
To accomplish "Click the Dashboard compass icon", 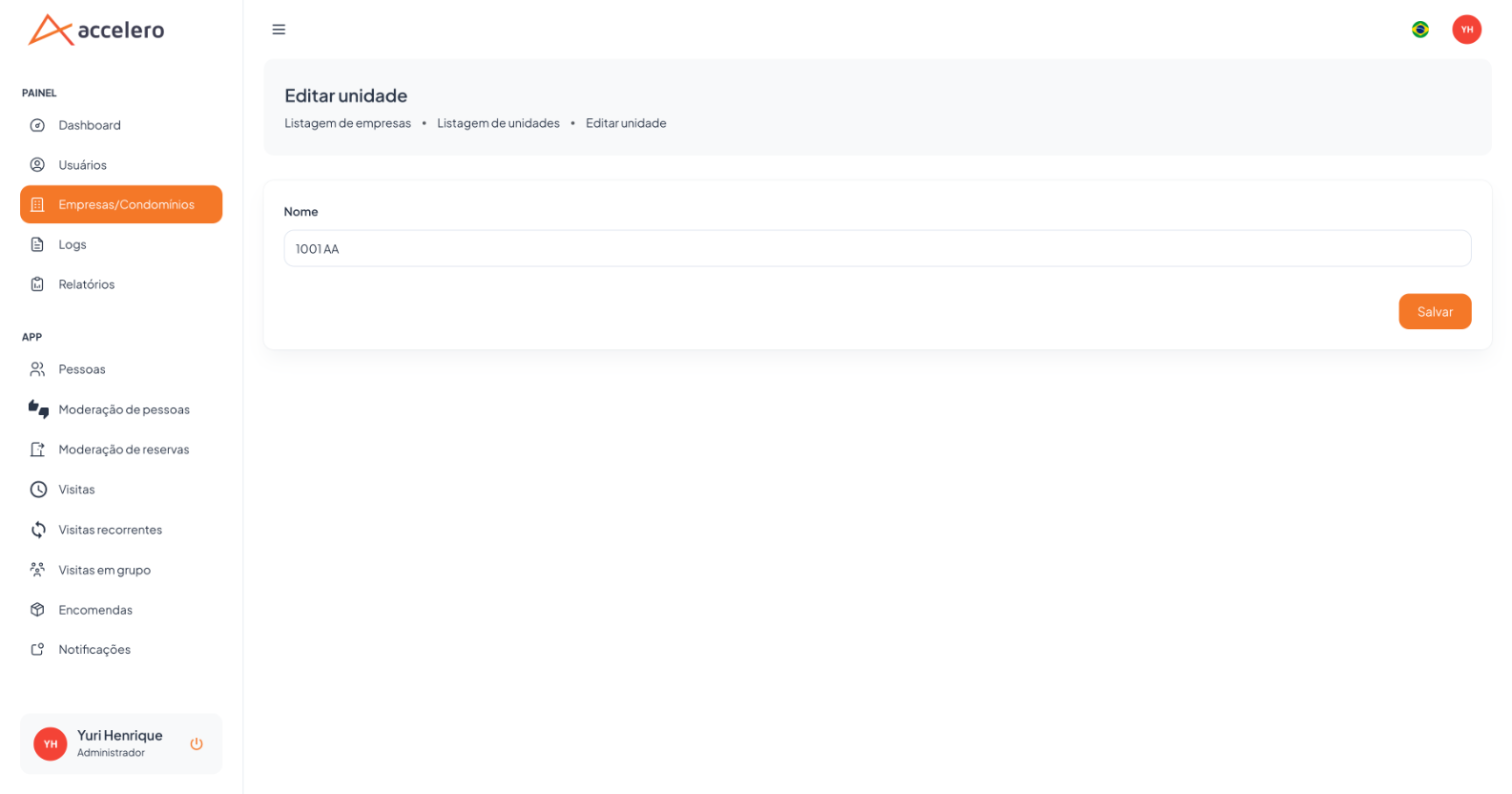I will click(37, 125).
